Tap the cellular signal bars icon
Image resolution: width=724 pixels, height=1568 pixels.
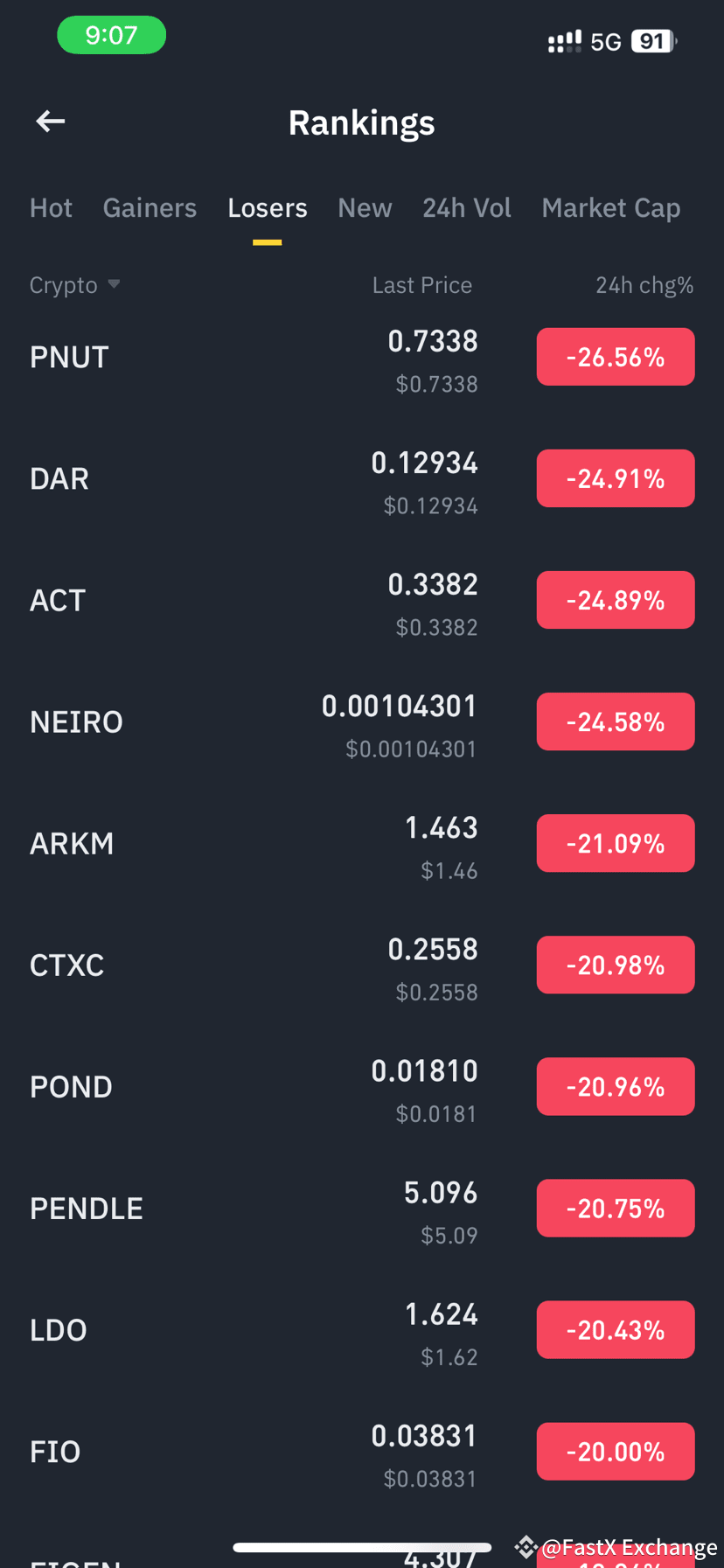(x=564, y=41)
